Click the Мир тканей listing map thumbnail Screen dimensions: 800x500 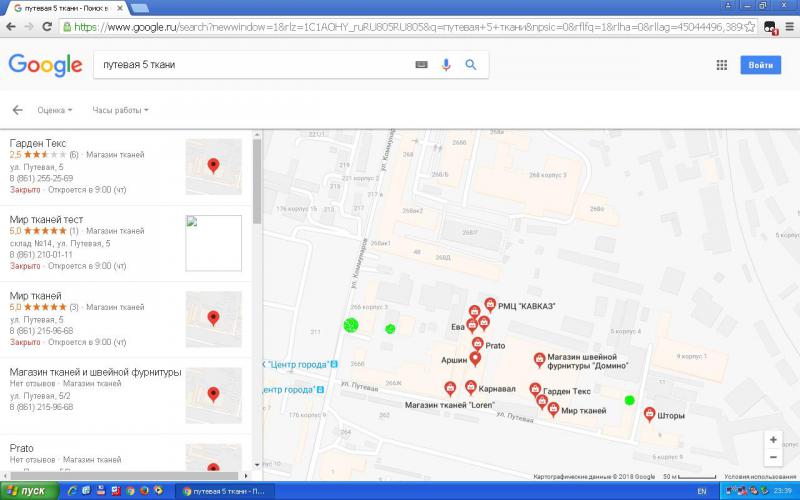(213, 319)
